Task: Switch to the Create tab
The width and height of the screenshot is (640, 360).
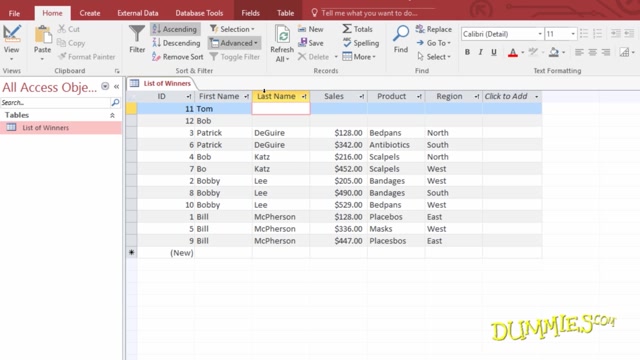Action: click(x=90, y=13)
